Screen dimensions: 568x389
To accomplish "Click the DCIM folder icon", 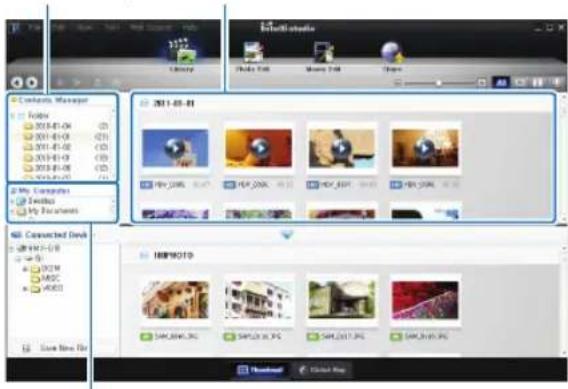I will [36, 269].
